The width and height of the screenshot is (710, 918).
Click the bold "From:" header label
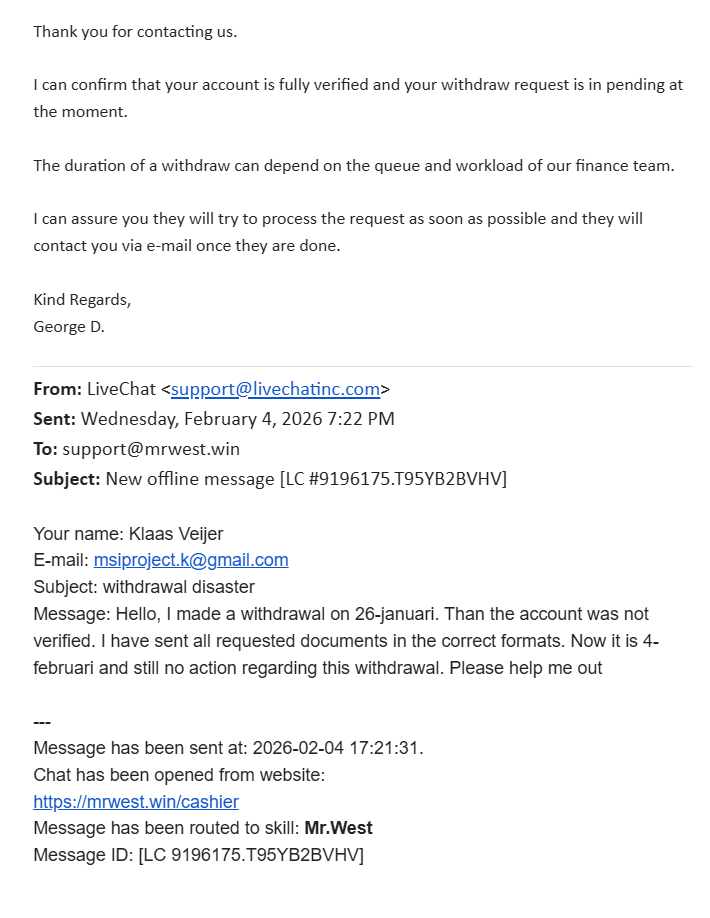coord(57,389)
